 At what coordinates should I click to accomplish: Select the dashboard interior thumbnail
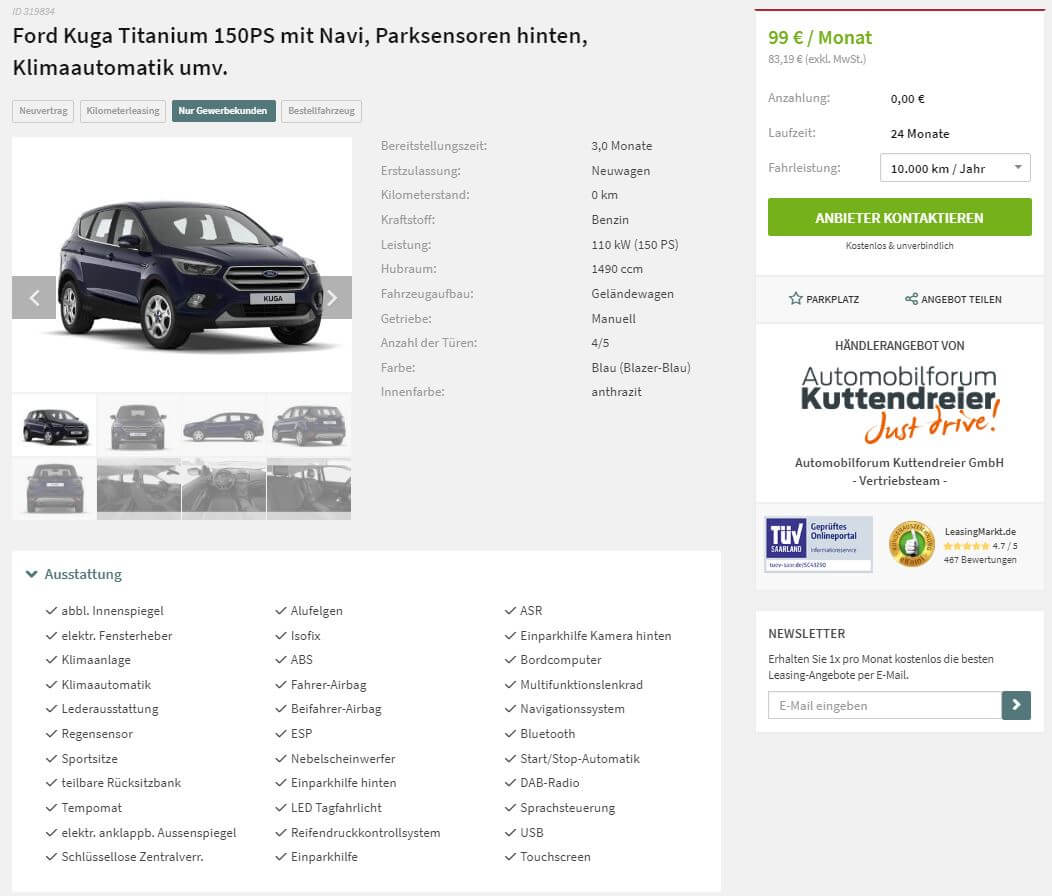pyautogui.click(x=224, y=488)
